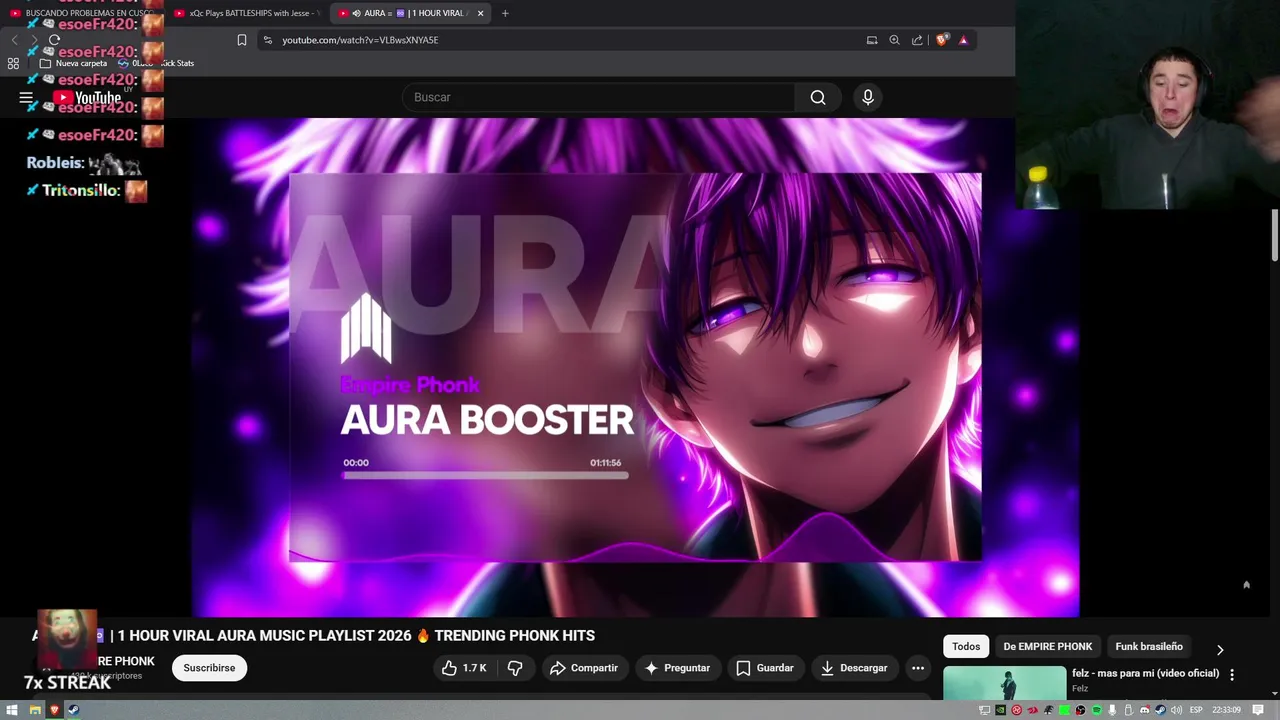Open the Steam taskbar icon
Viewport: 1280px width, 720px height.
[x=73, y=710]
